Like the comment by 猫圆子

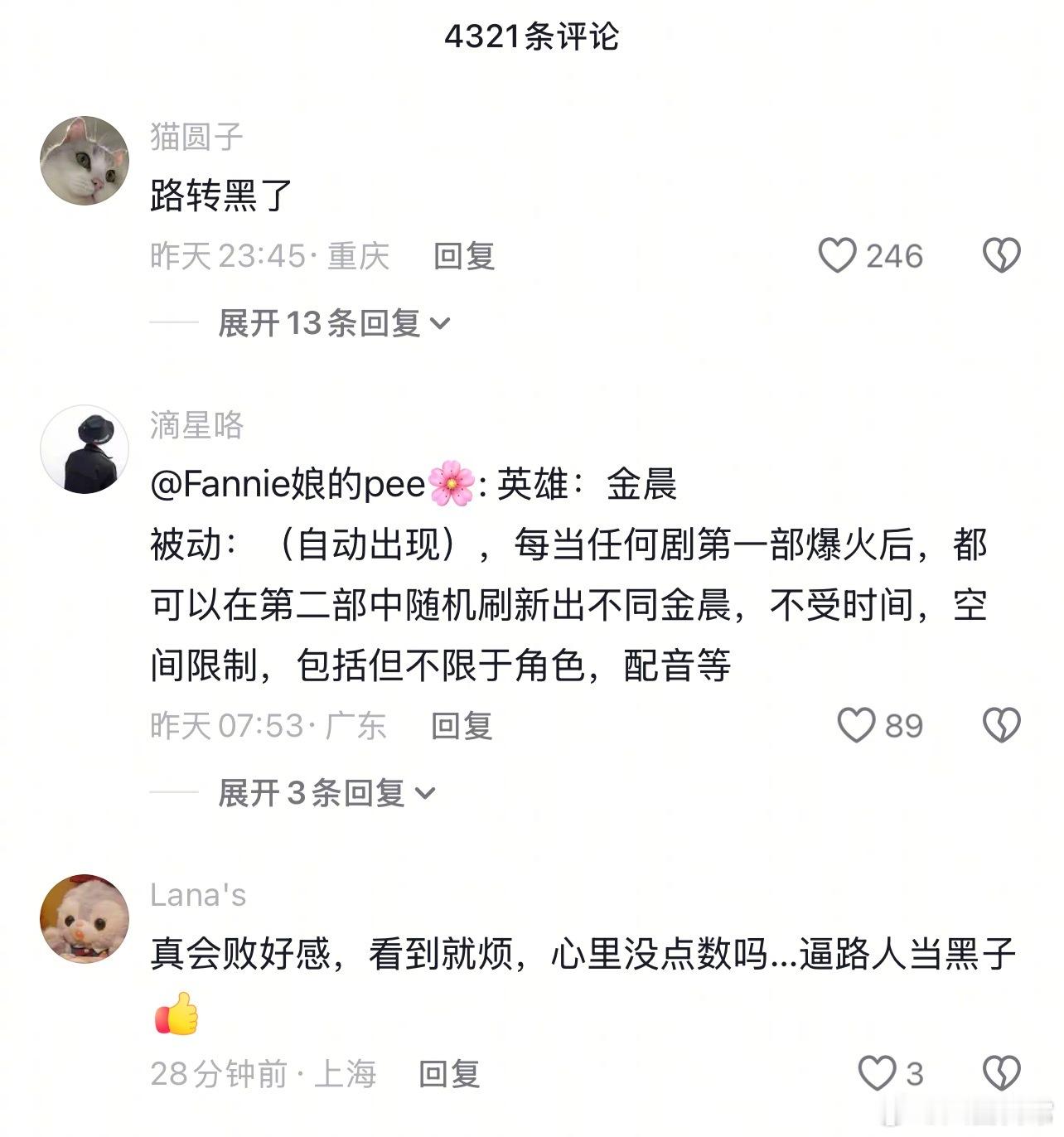click(x=837, y=255)
